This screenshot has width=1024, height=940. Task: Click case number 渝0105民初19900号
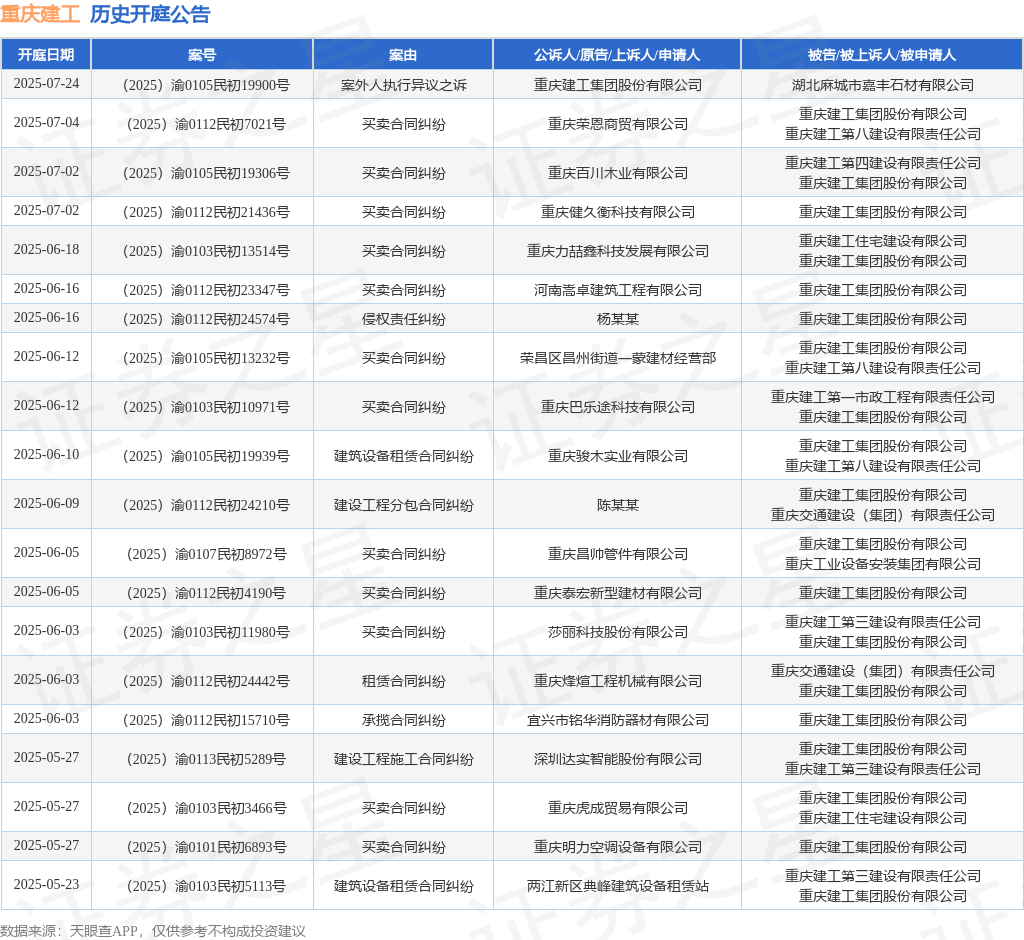pyautogui.click(x=206, y=85)
